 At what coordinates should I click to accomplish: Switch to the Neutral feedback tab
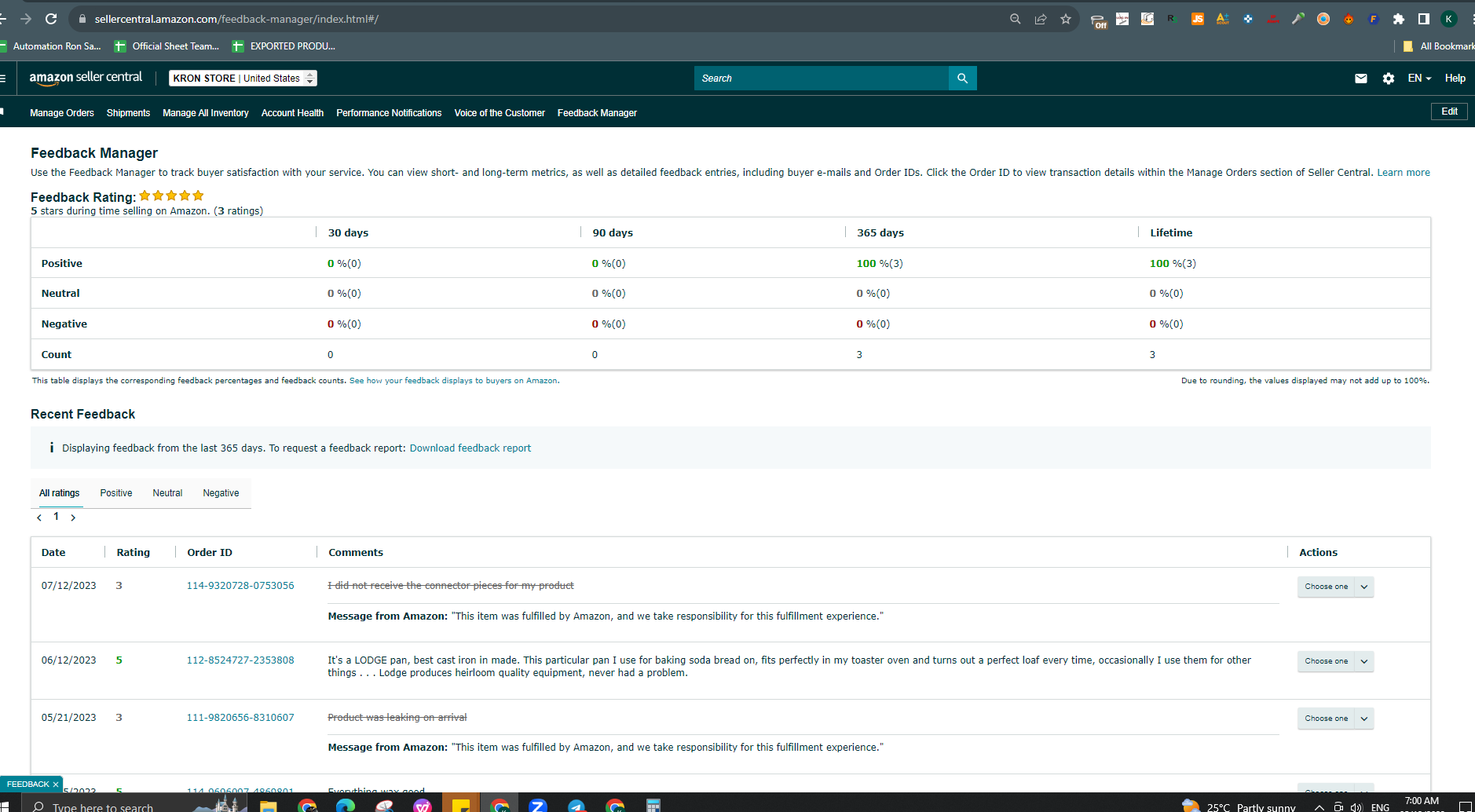click(x=167, y=493)
